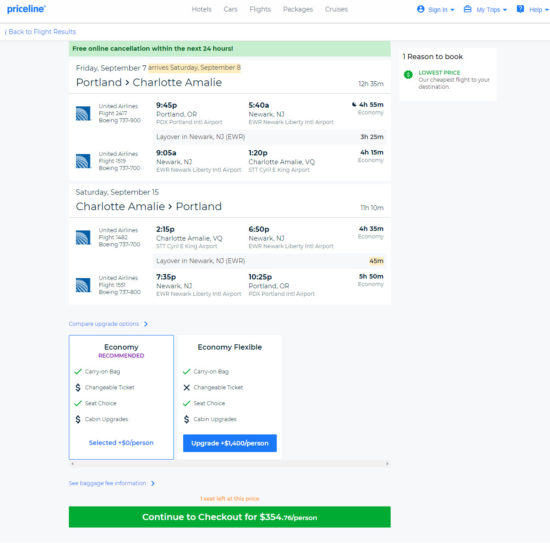Click Economy Flexible Cabin Upgrades dollar icon
This screenshot has height=543, width=550.
[187, 419]
